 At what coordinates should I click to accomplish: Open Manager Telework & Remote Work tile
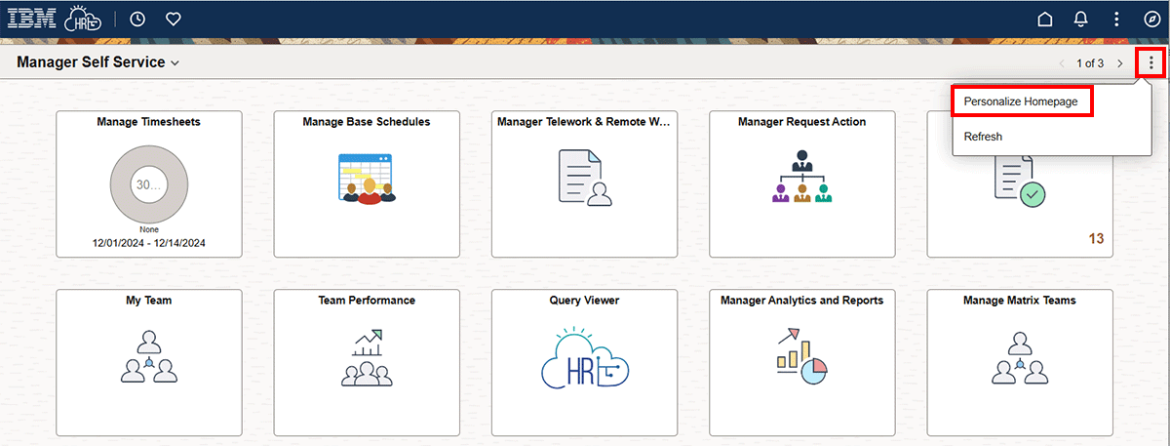tap(584, 184)
